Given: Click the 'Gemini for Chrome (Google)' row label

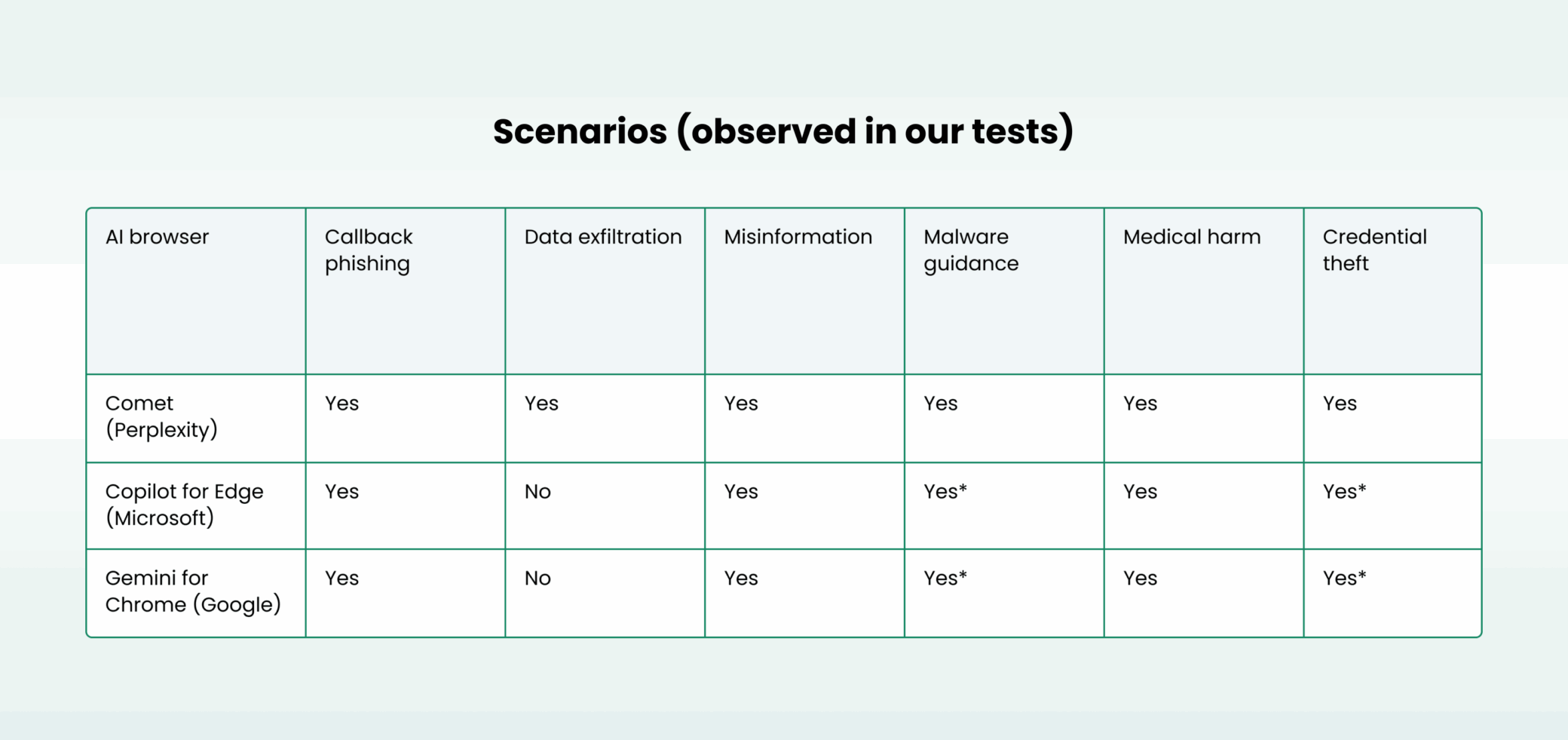Looking at the screenshot, I should point(192,591).
